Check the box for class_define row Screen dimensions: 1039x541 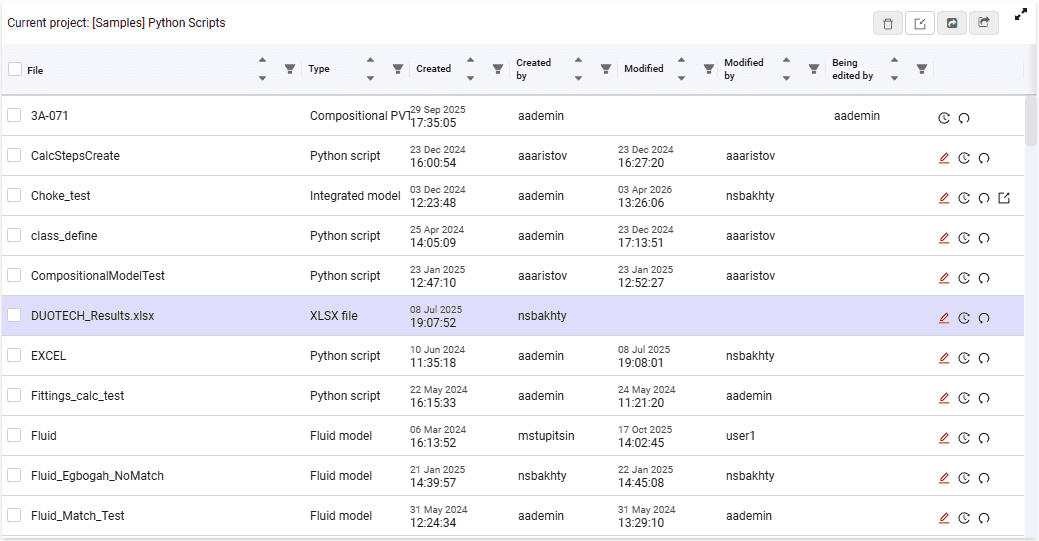14,235
